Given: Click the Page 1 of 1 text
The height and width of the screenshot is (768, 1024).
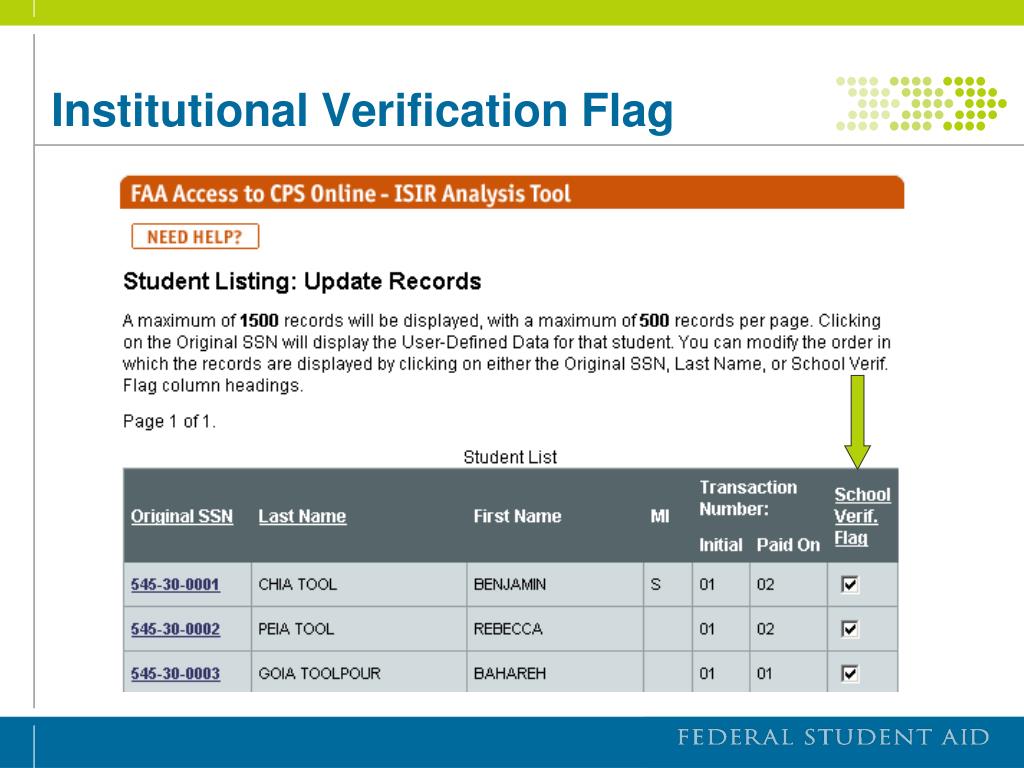Looking at the screenshot, I should (168, 421).
